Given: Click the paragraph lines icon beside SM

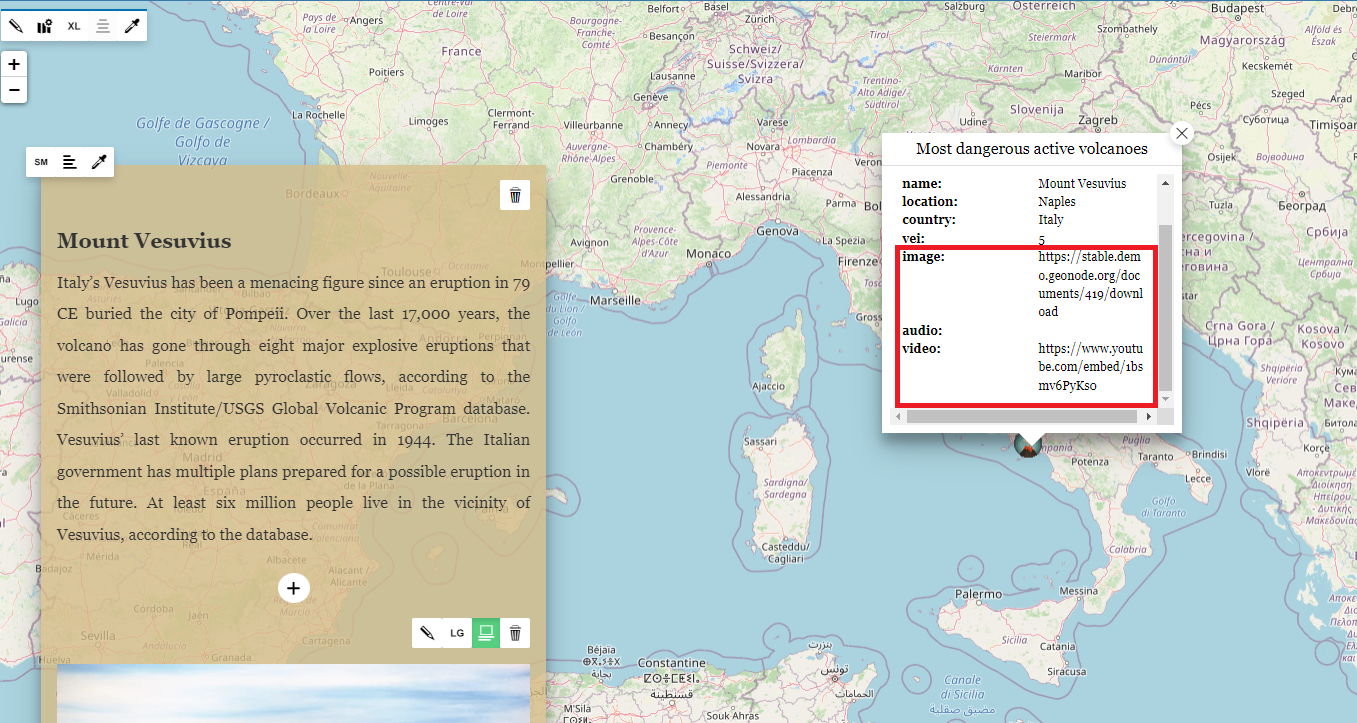Looking at the screenshot, I should pyautogui.click(x=69, y=161).
